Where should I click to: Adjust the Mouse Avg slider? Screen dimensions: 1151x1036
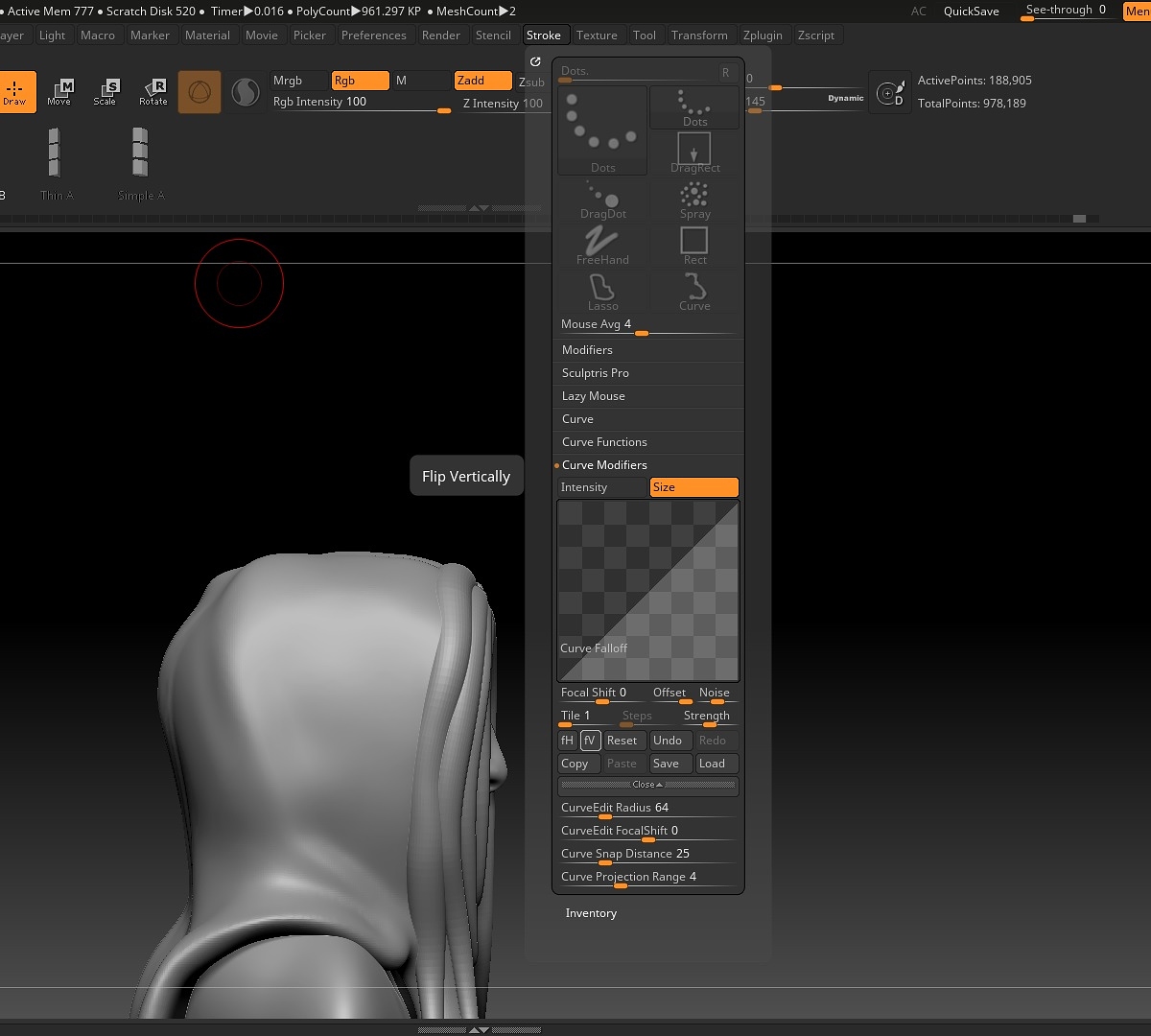(x=648, y=326)
